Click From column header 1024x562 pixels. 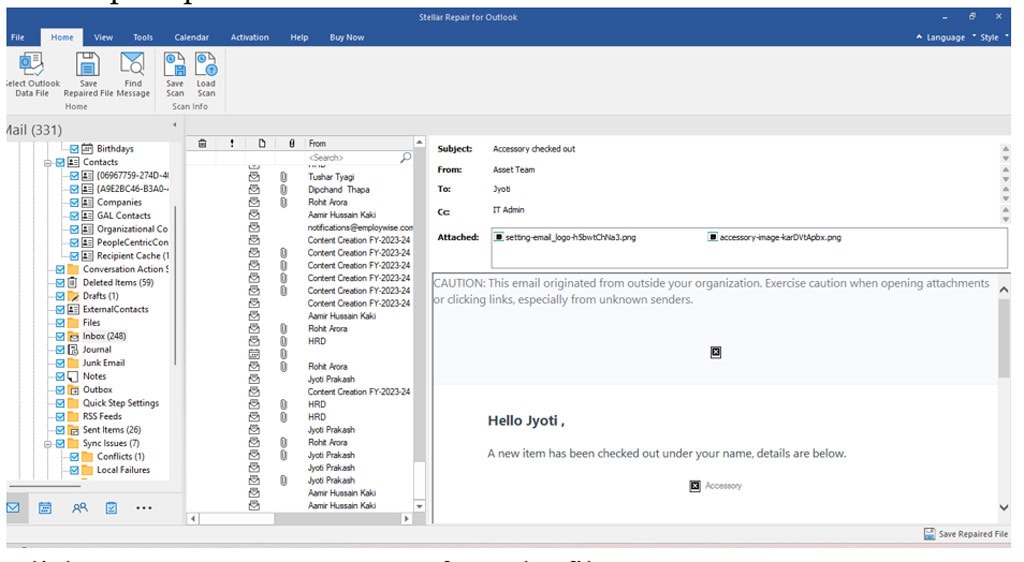tap(359, 143)
